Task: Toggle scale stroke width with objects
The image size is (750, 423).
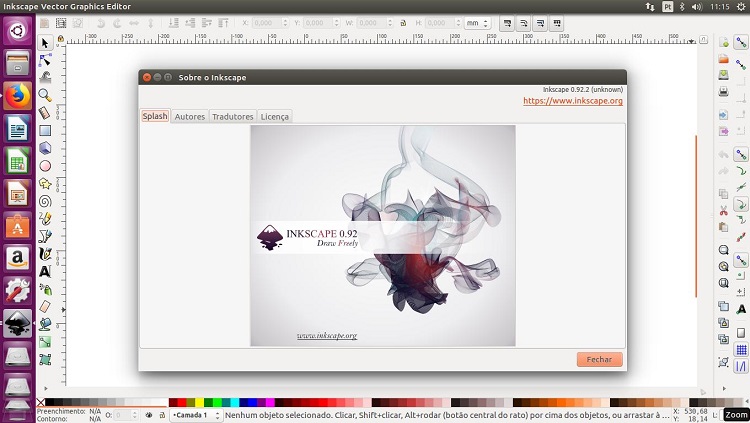Action: click(x=507, y=23)
